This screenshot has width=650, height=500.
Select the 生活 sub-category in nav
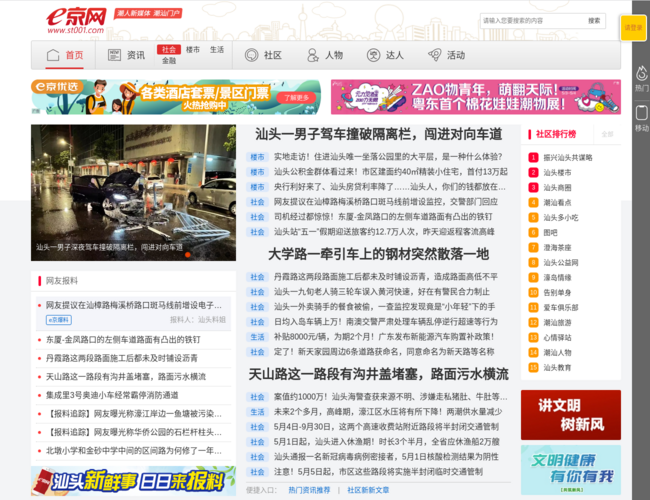[217, 50]
